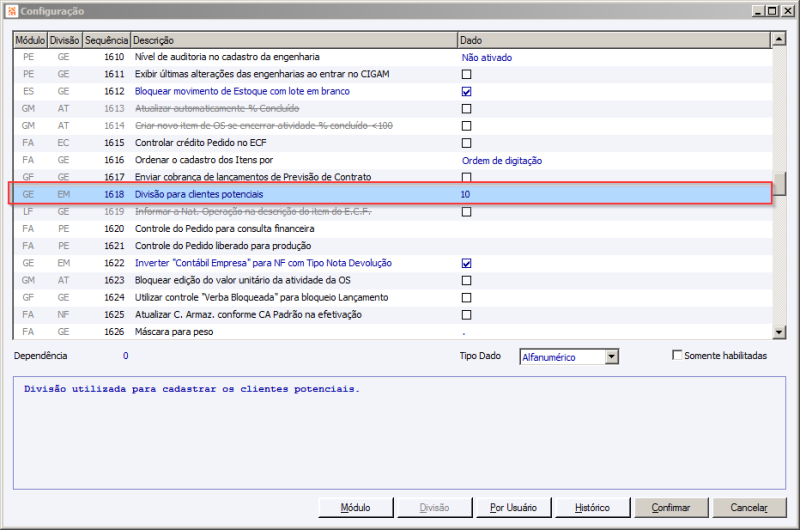This screenshot has width=800, height=530.
Task: Uncheck Bloquear movimento de Estoque com lote em branco
Action: click(x=466, y=91)
